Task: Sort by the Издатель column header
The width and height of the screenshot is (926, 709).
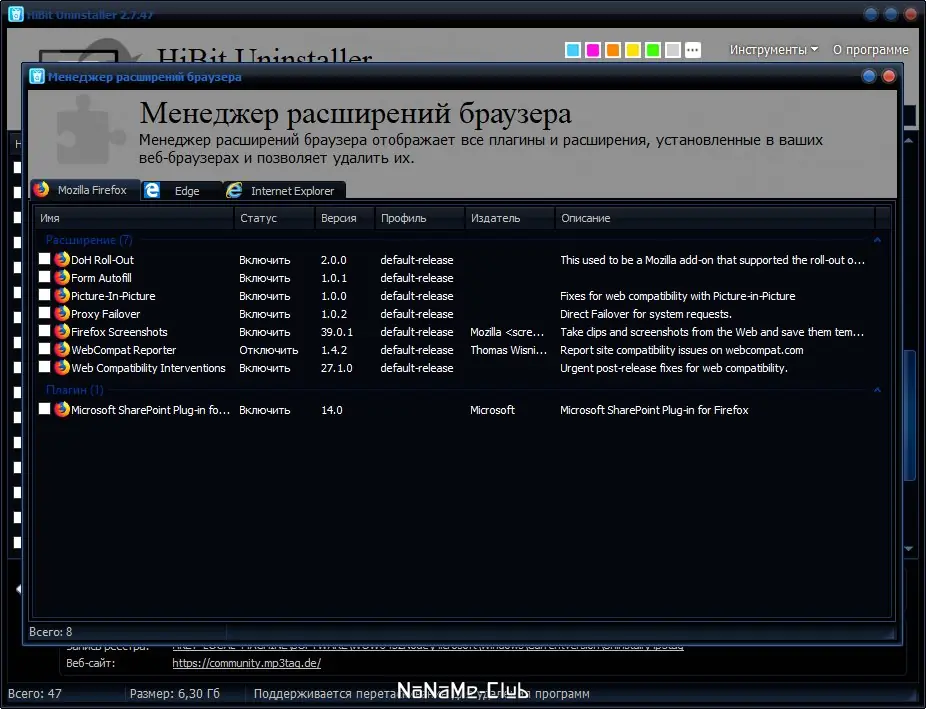Action: coord(510,218)
